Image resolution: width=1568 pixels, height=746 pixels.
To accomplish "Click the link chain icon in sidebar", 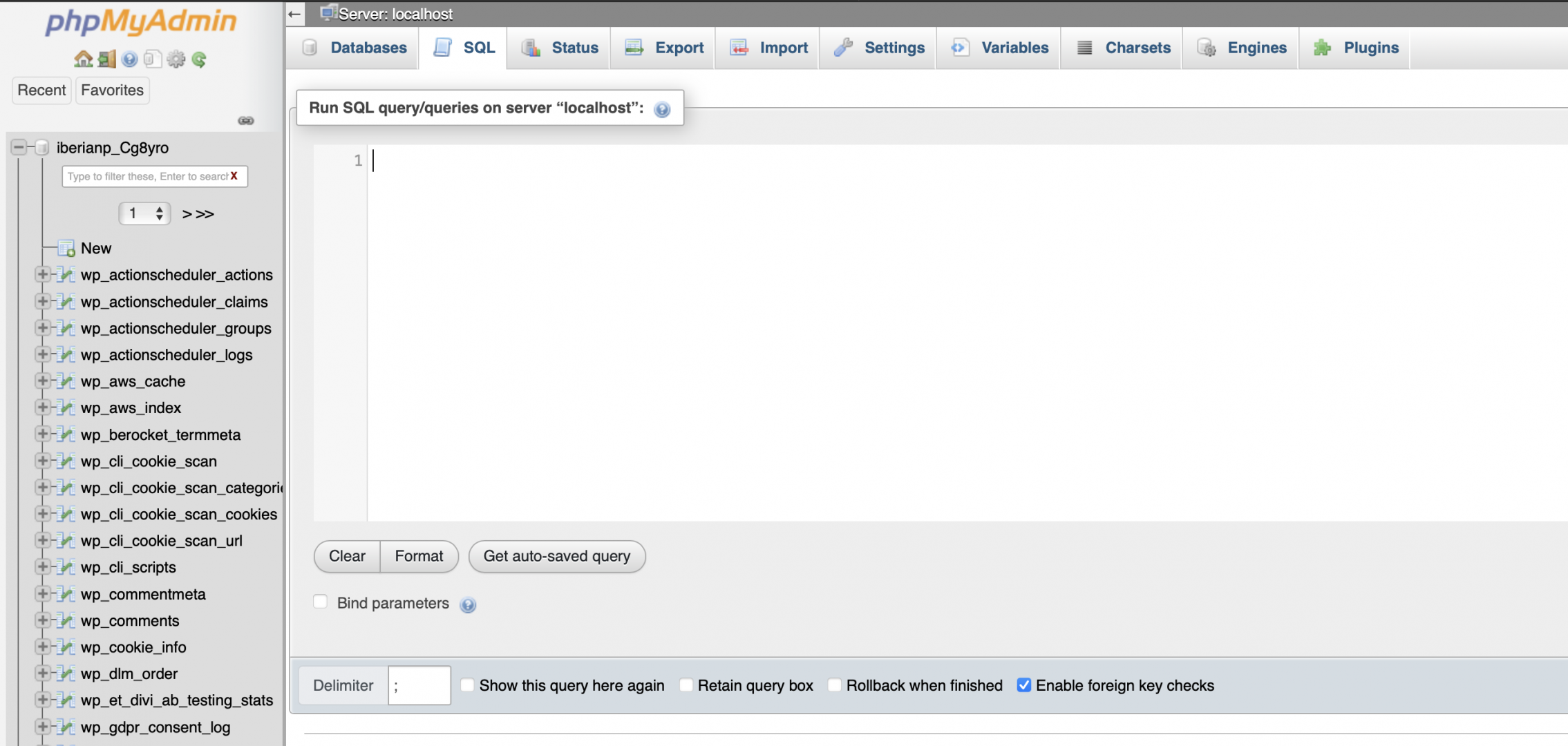I will [x=246, y=121].
